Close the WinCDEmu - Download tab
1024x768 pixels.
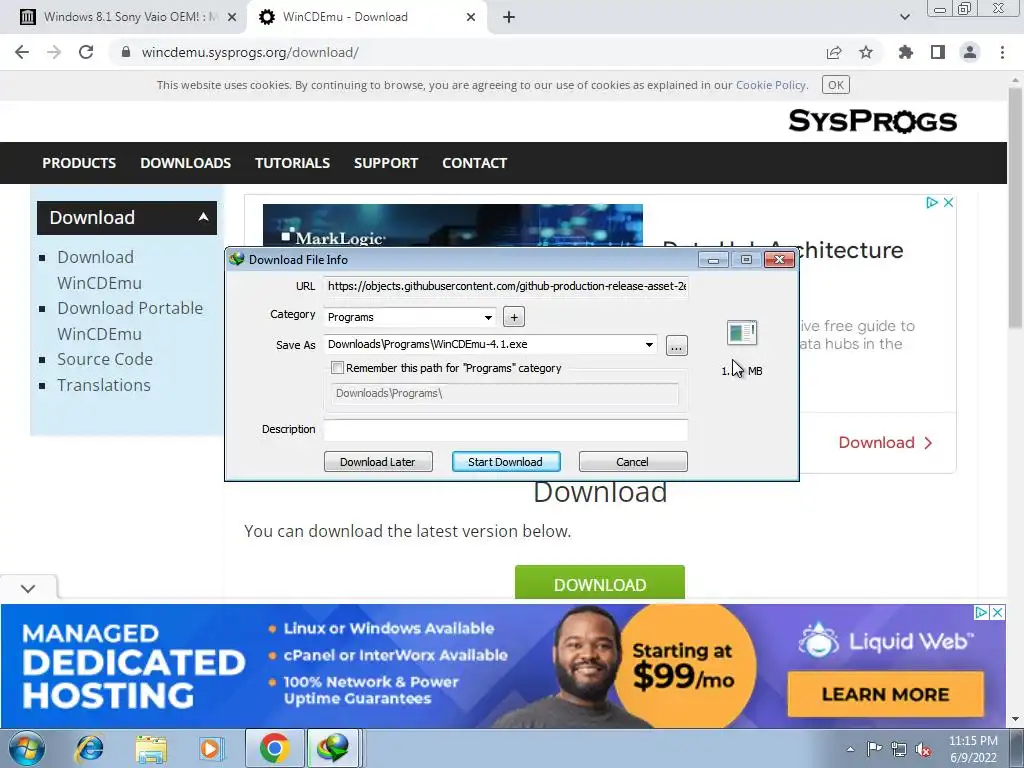[x=471, y=17]
